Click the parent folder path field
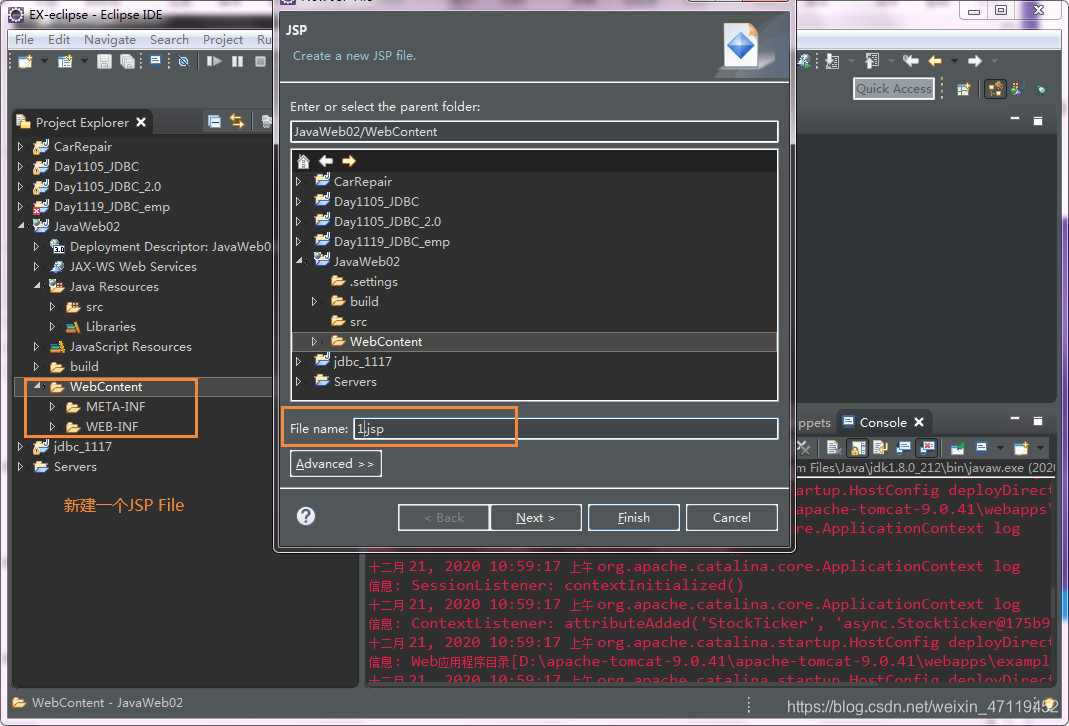The width and height of the screenshot is (1069, 726). coord(534,132)
